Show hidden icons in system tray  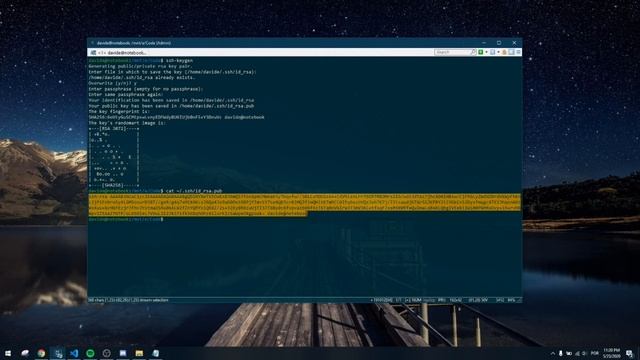[553, 353]
